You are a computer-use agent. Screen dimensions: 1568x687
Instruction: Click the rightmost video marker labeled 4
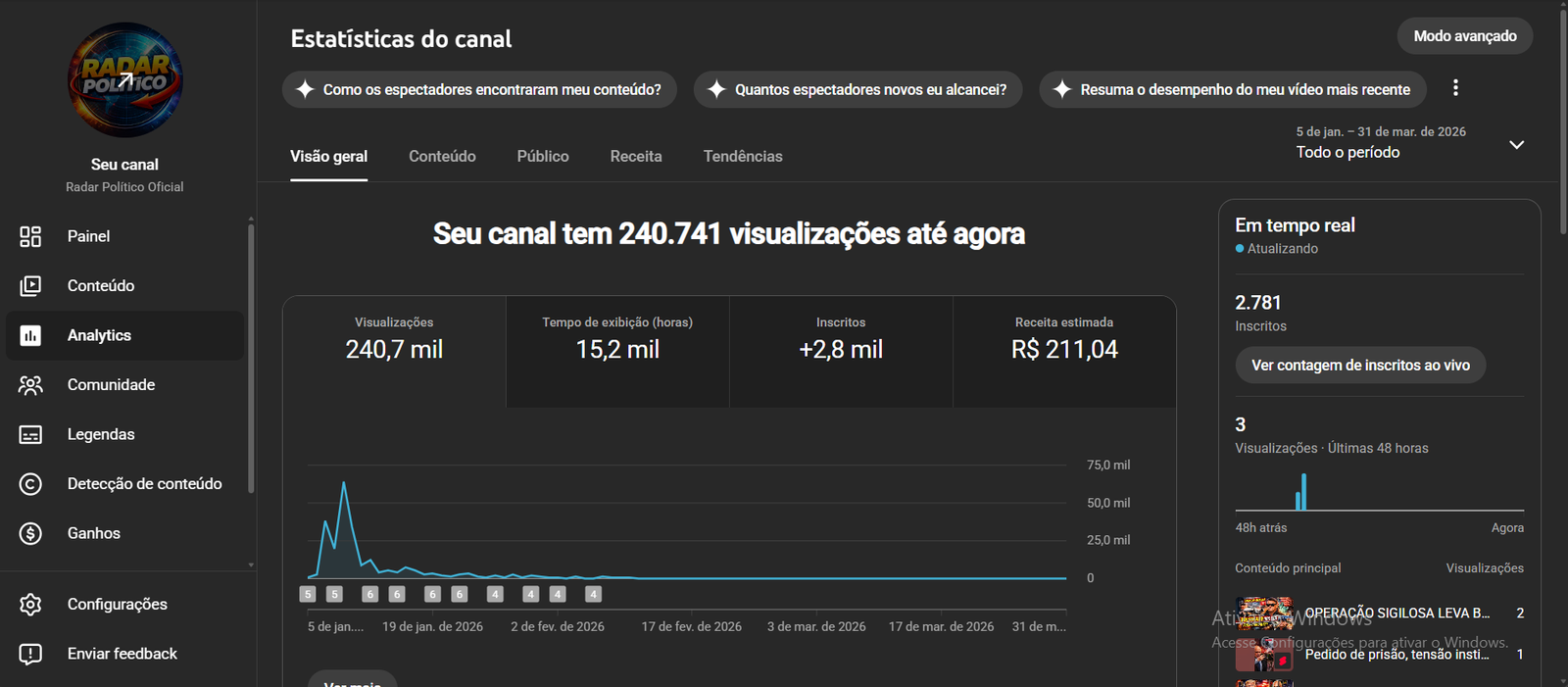click(593, 594)
